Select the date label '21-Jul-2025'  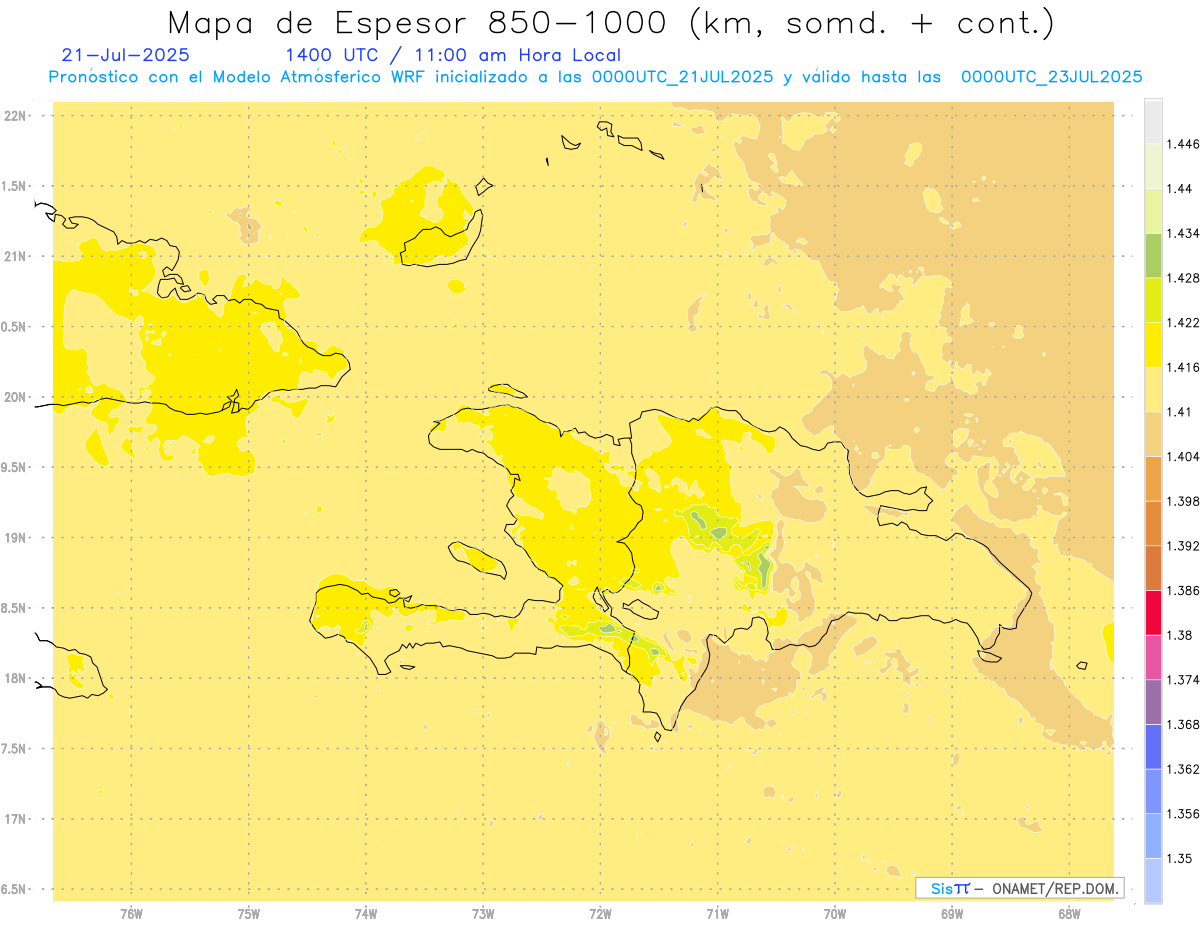pyautogui.click(x=125, y=55)
